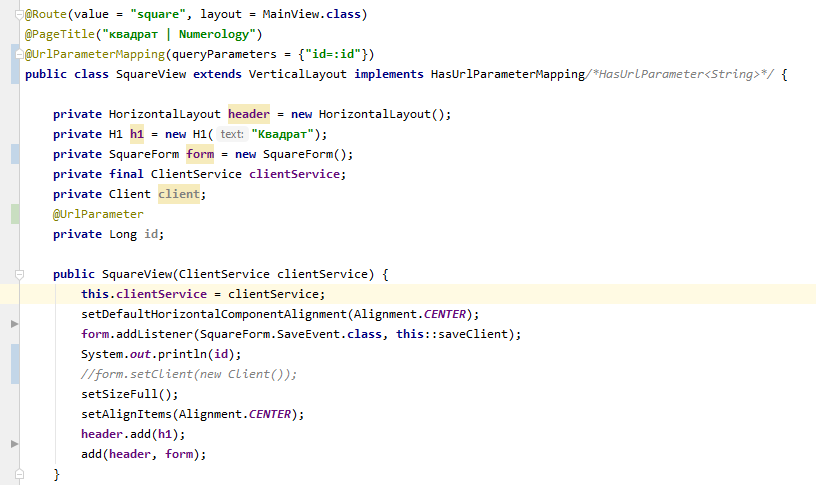Click the fold end marker at the constructor's closing brace
Screen dimensions: 816x485
[x=20, y=474]
